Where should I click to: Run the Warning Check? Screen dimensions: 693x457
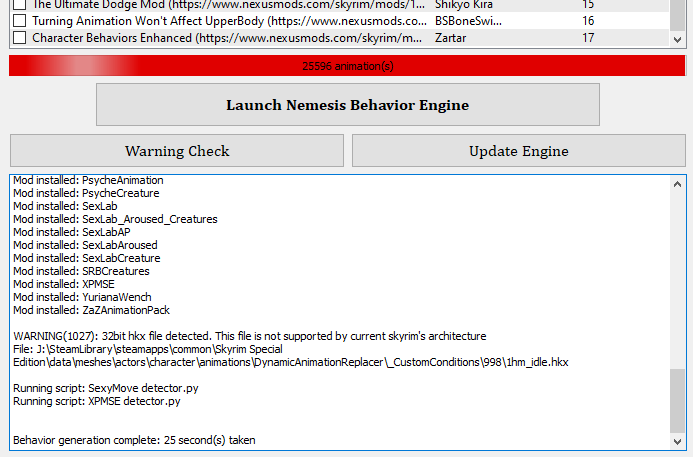(x=177, y=151)
